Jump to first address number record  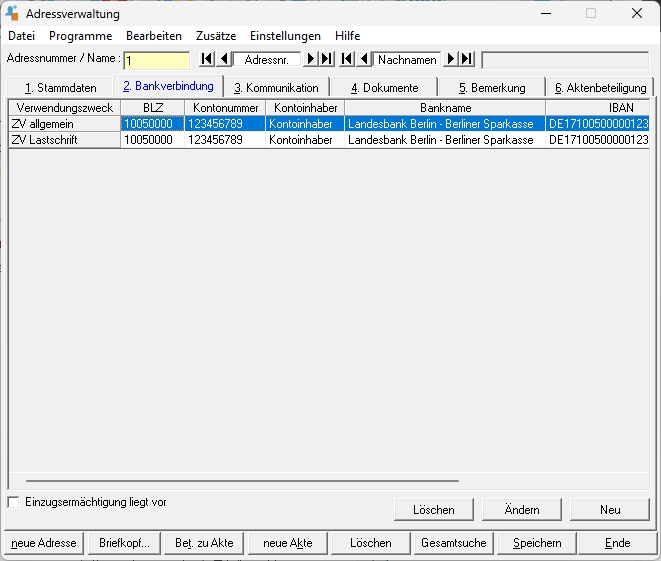pyautogui.click(x=207, y=60)
